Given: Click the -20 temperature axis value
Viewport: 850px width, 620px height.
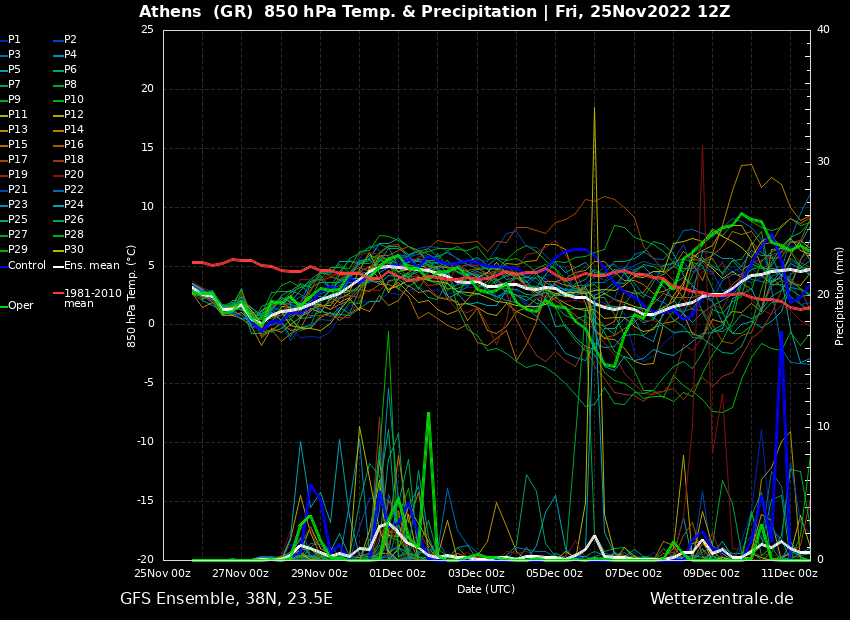Looking at the screenshot, I should 146,560.
